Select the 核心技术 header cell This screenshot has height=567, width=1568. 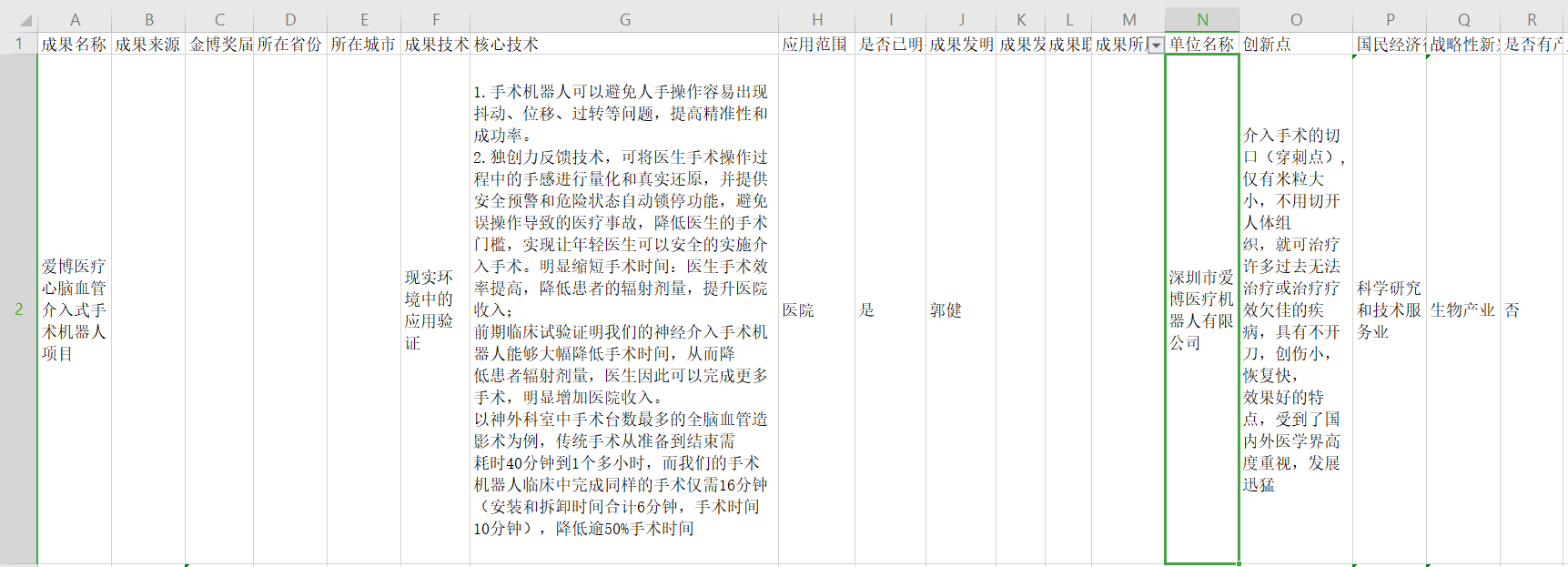(624, 44)
